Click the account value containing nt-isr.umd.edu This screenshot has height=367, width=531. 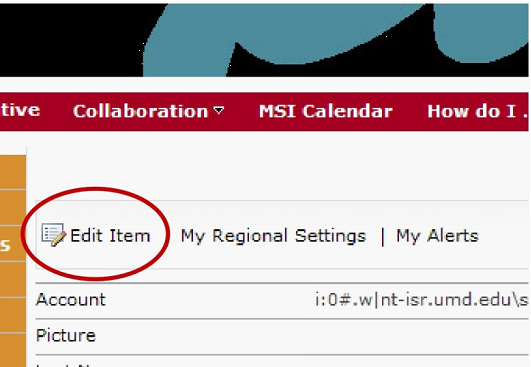click(x=422, y=300)
